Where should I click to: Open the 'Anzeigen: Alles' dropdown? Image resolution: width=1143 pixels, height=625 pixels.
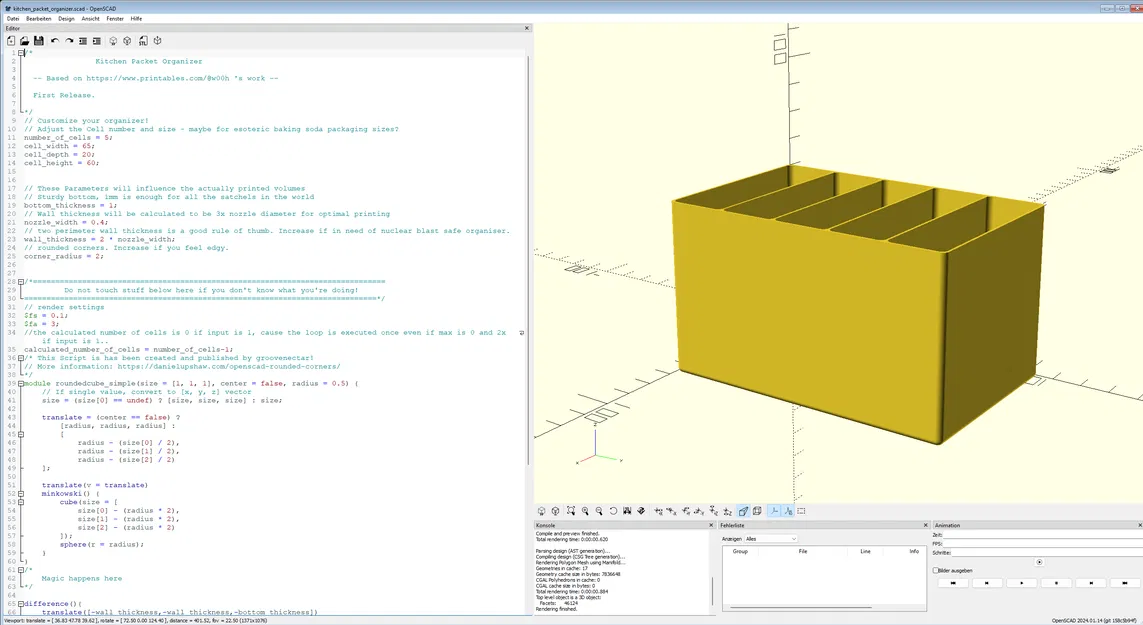pos(770,539)
